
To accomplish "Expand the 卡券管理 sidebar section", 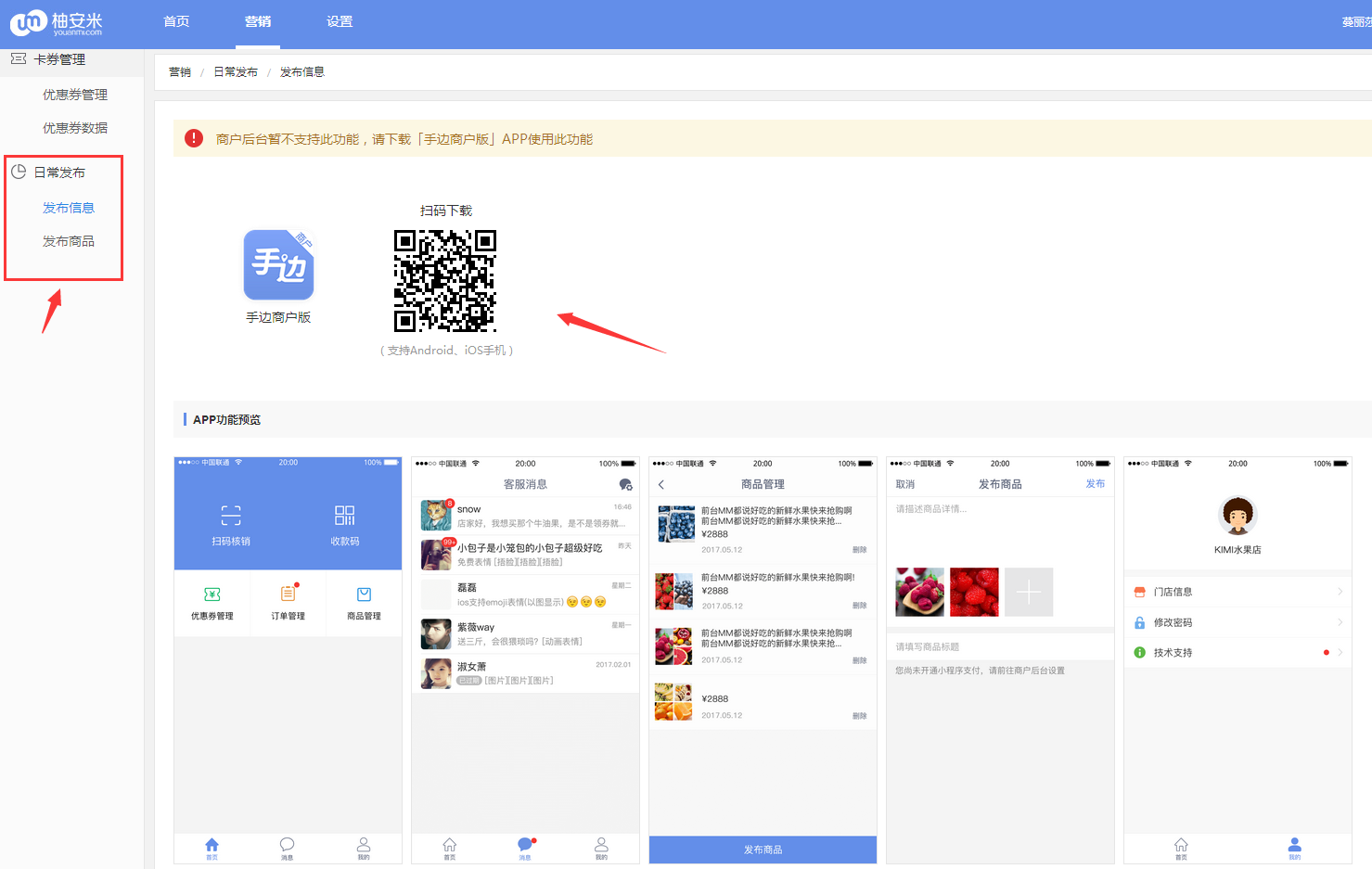I will (x=60, y=59).
